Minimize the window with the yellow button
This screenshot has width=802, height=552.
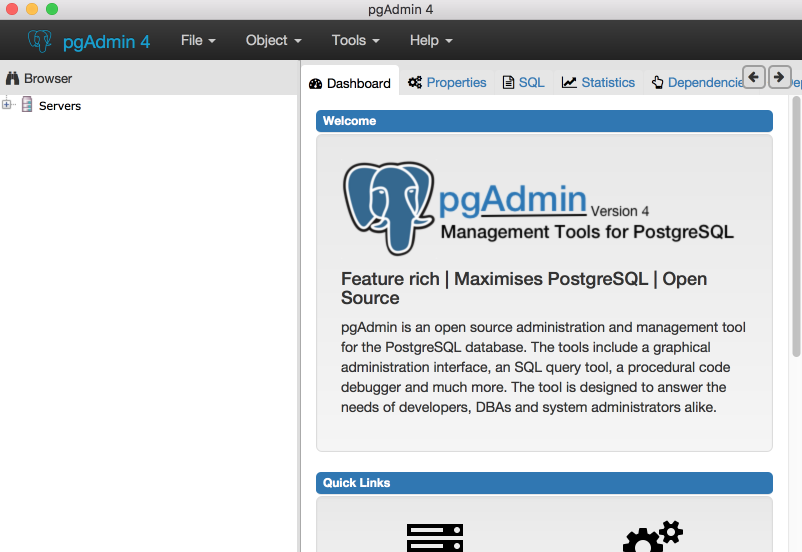coord(32,9)
